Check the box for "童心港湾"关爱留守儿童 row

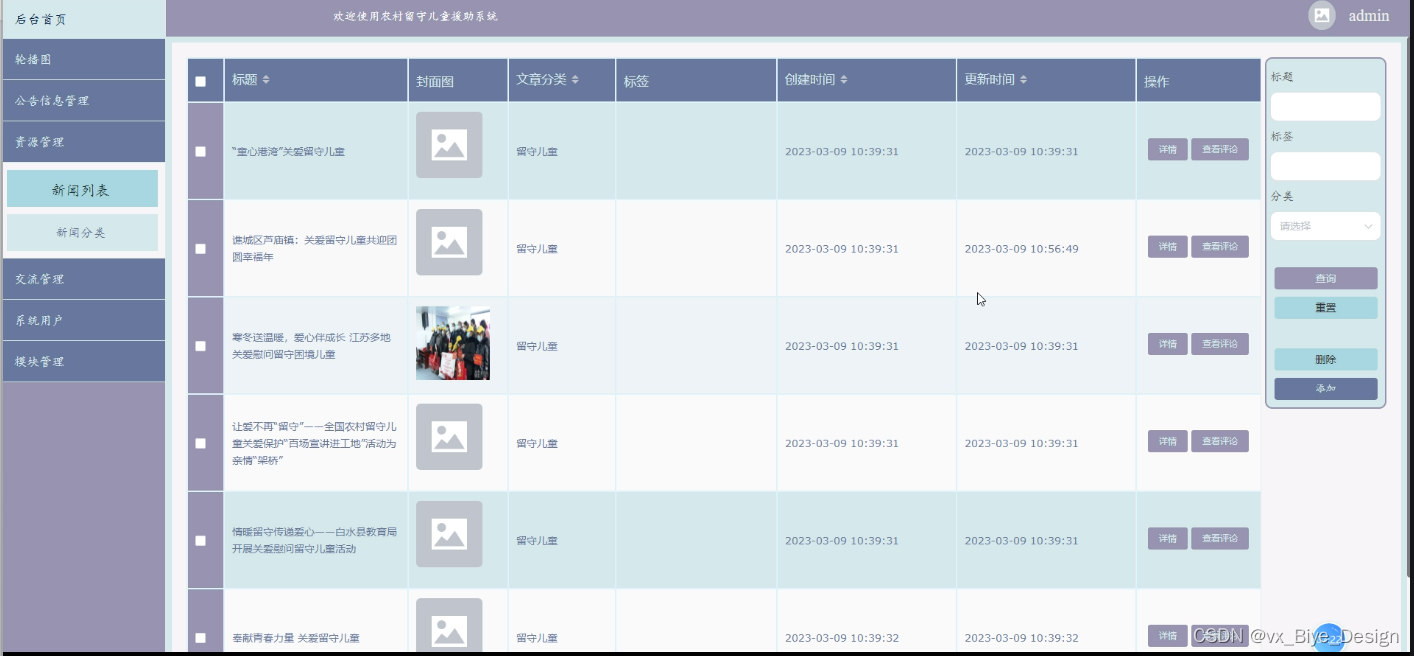pos(200,151)
